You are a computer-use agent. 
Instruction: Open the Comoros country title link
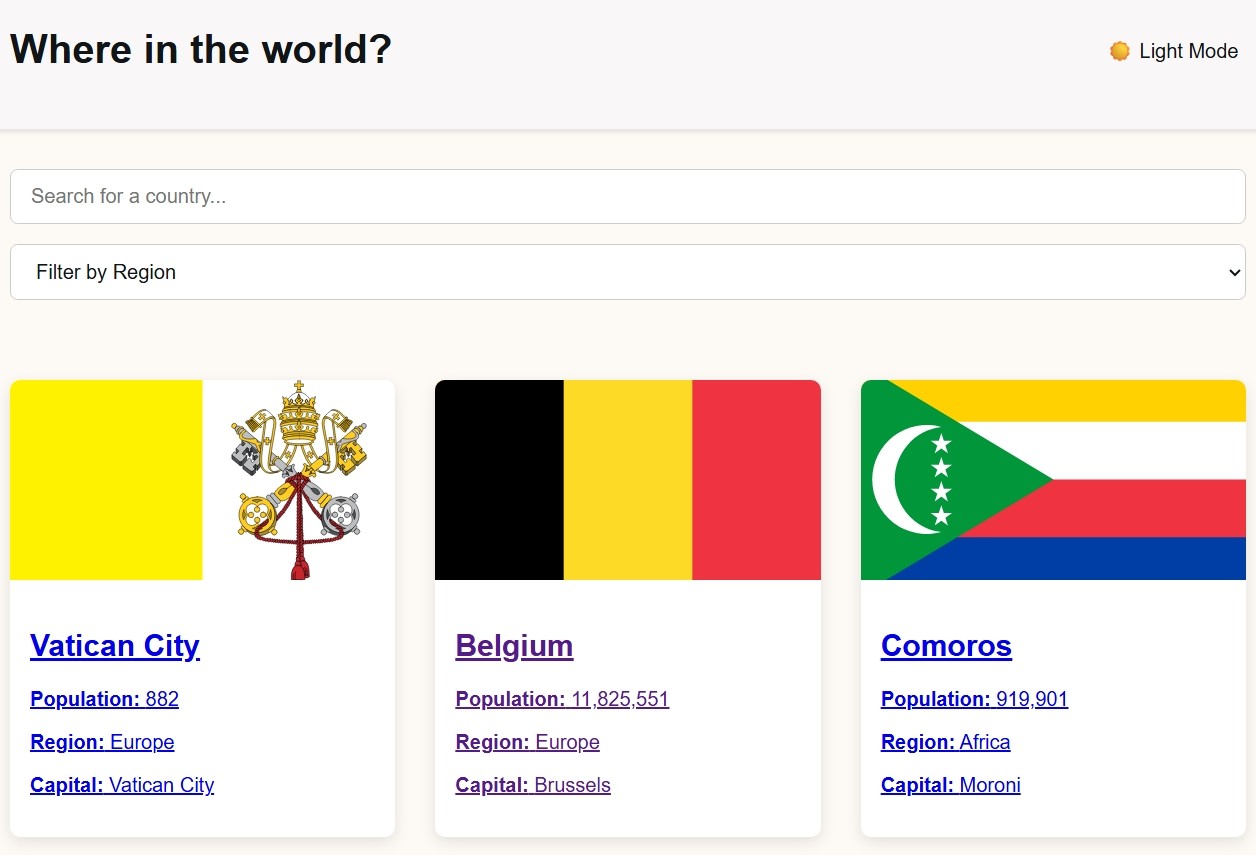pyautogui.click(x=946, y=646)
